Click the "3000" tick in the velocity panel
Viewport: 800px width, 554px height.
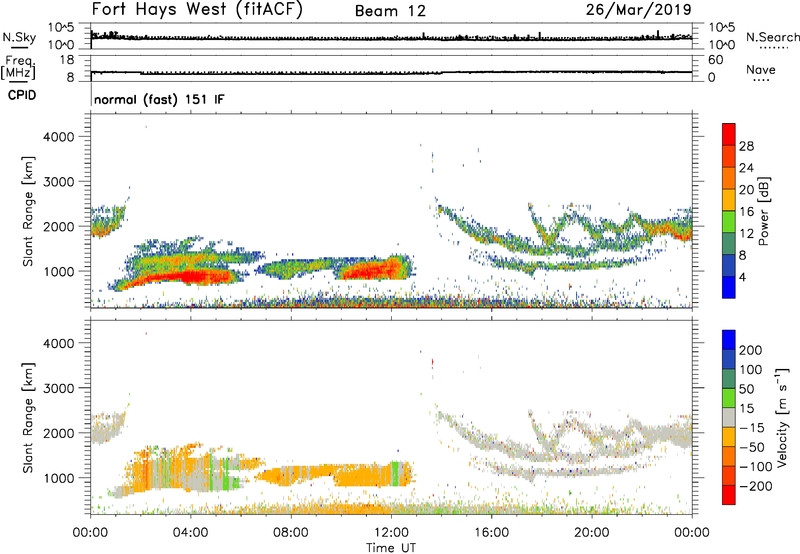(59, 388)
